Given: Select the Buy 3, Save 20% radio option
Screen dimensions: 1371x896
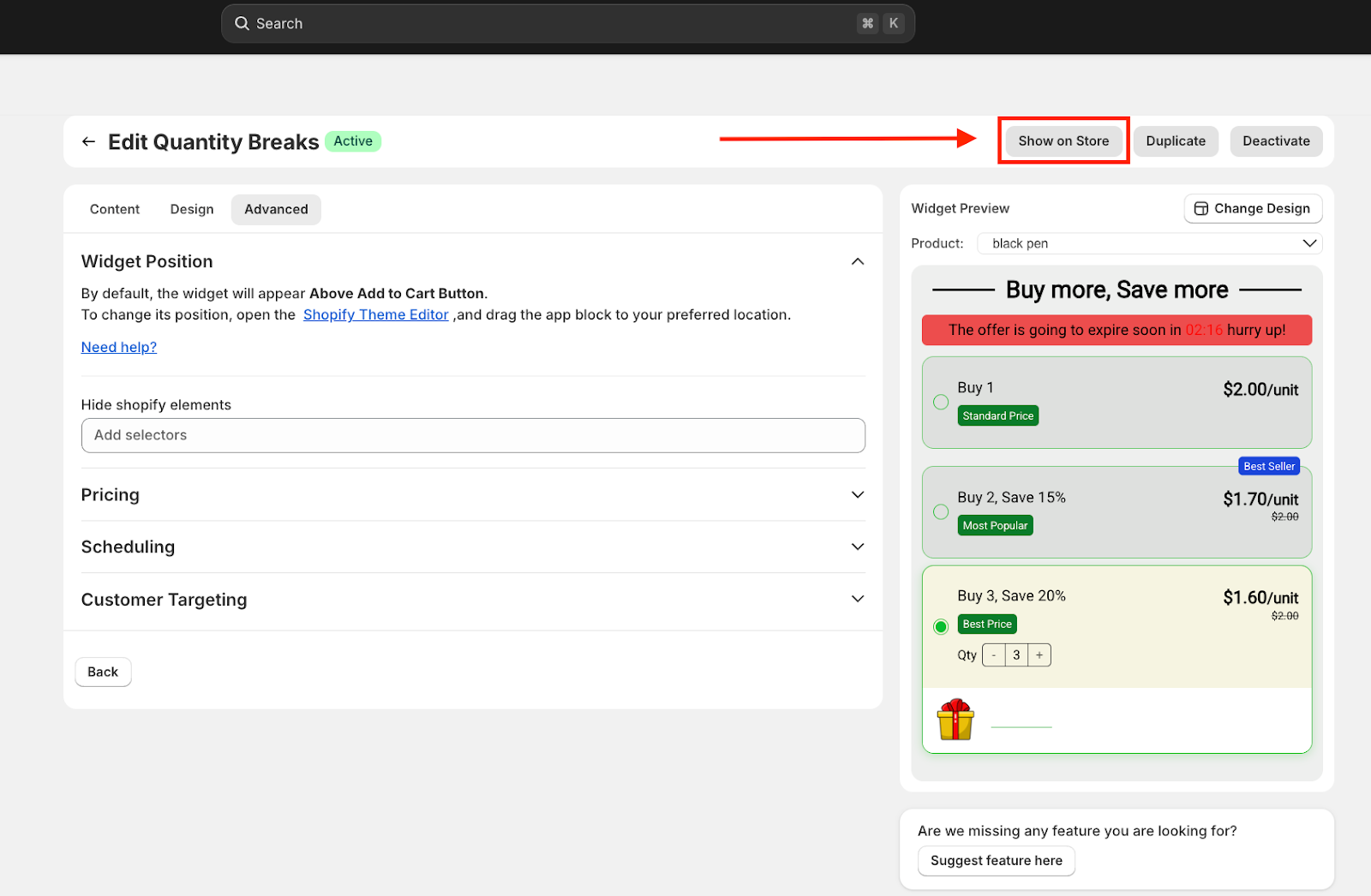Looking at the screenshot, I should click(x=941, y=626).
